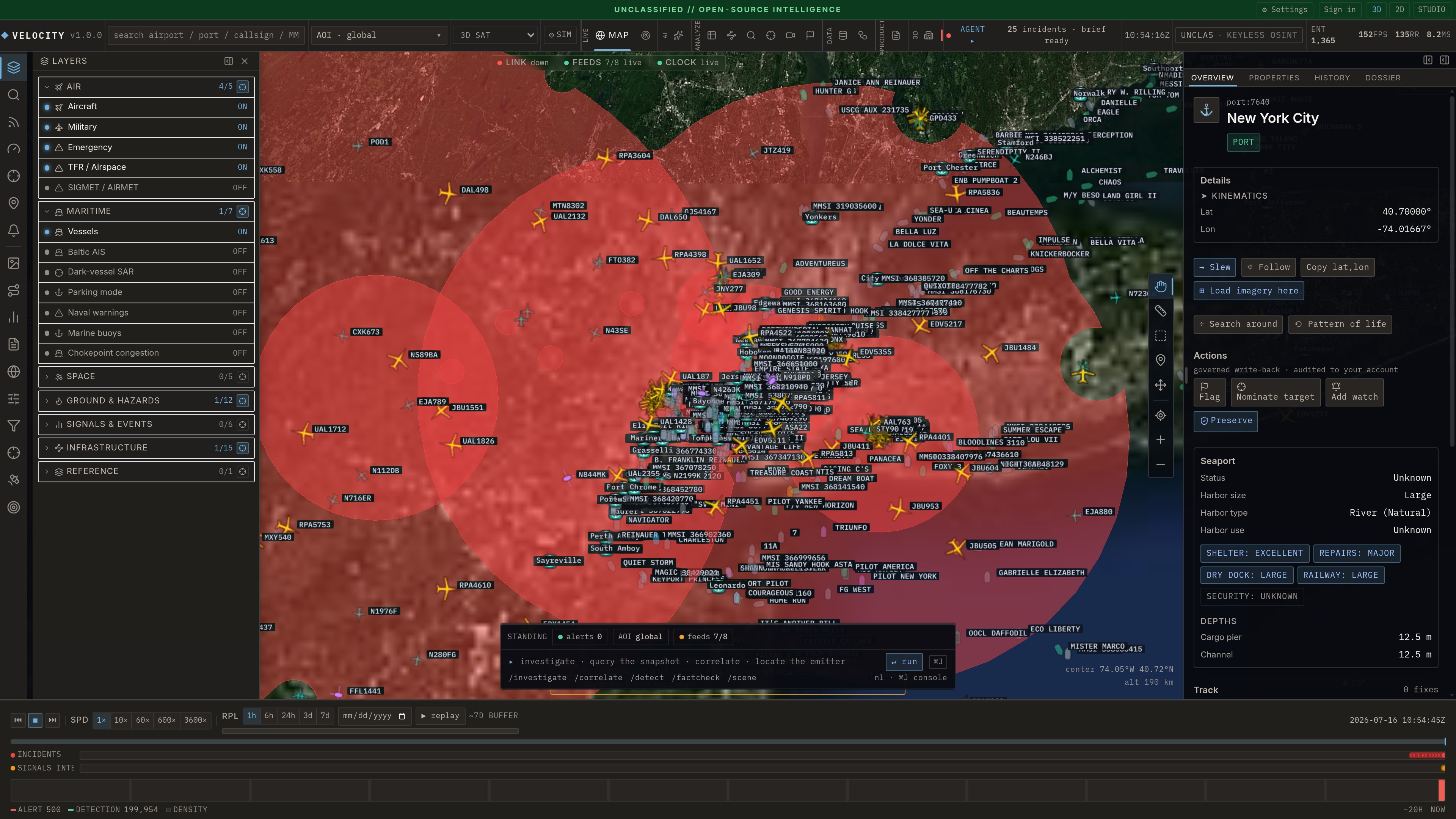Click the Slew button
This screenshot has height=819, width=1456.
pos(1214,267)
